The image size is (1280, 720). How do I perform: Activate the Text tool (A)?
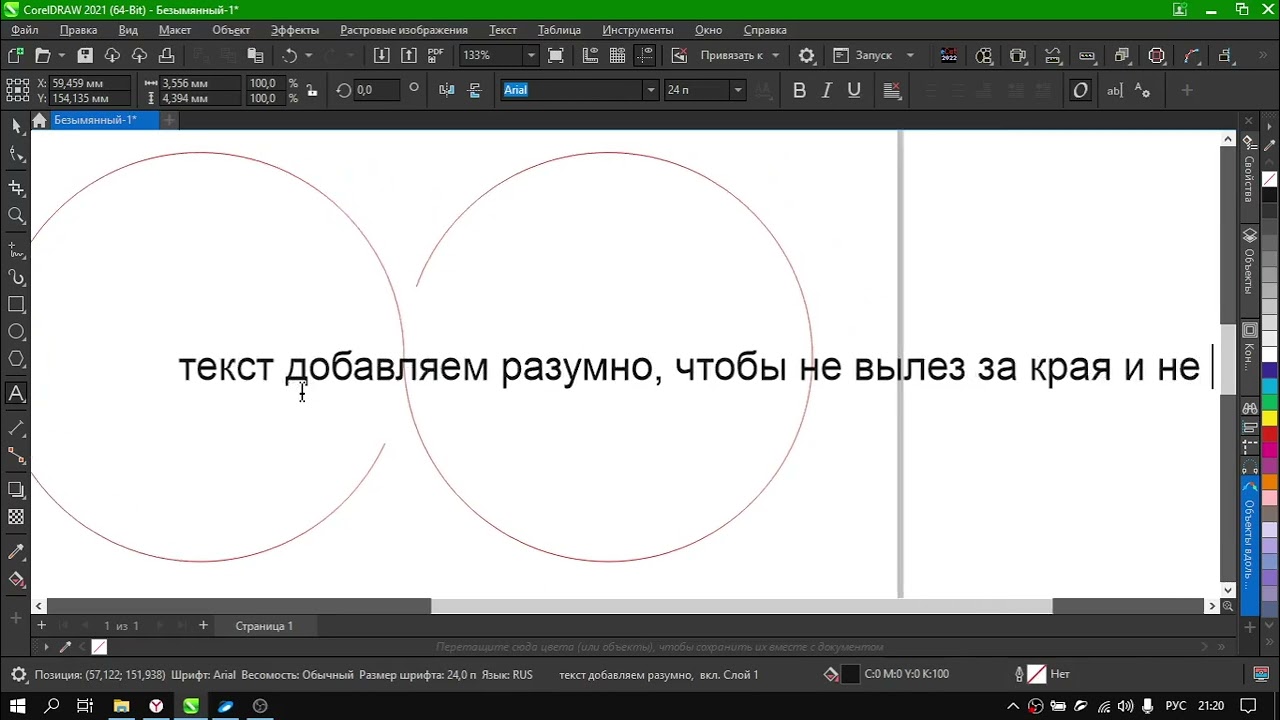pos(16,394)
